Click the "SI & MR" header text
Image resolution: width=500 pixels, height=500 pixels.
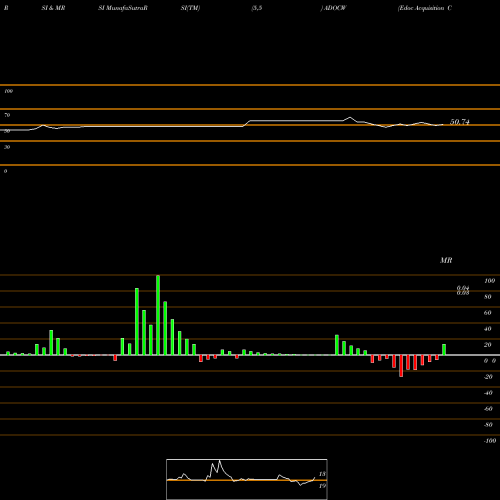tap(53, 8)
